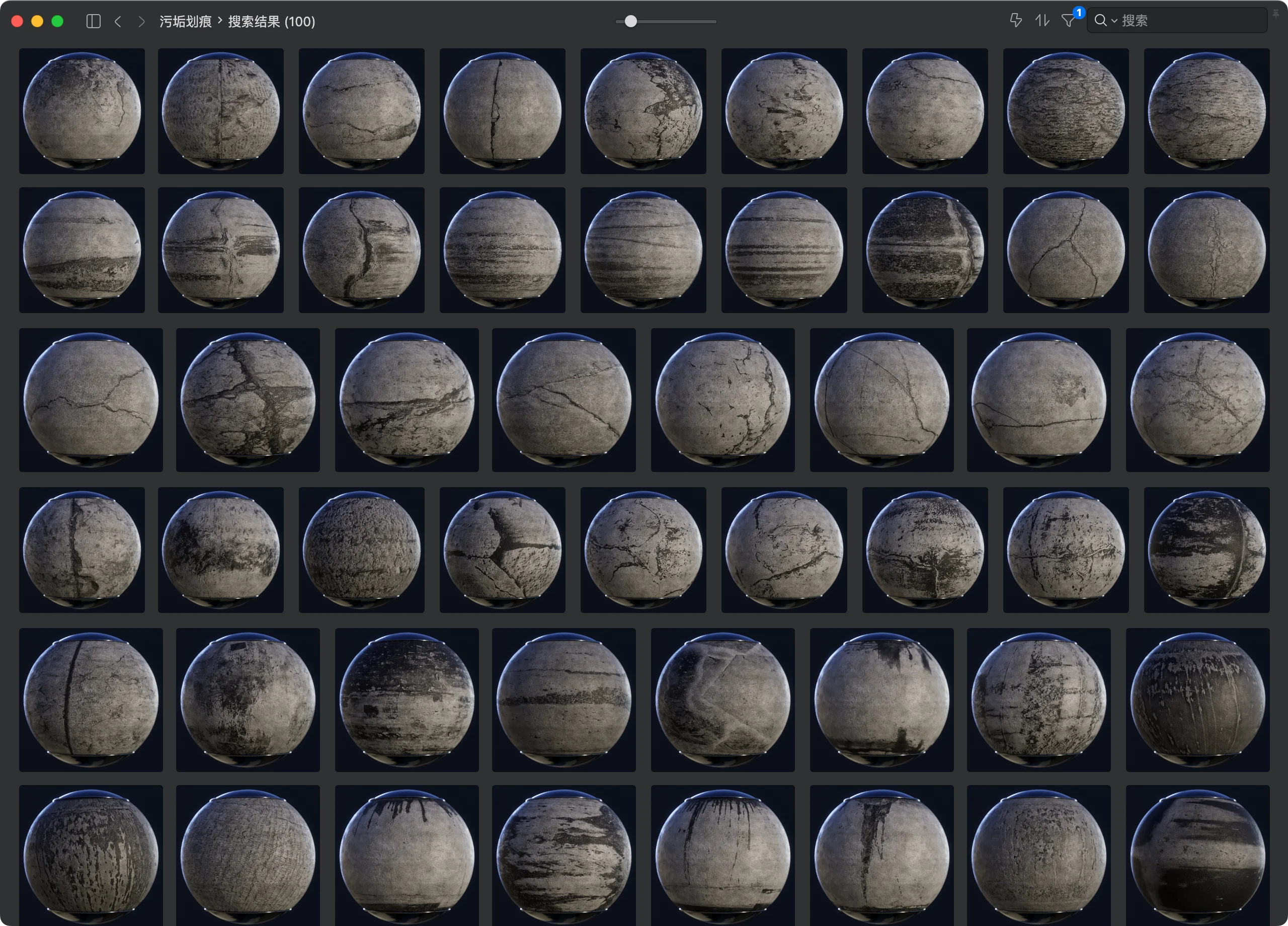Go back with the left arrow

pyautogui.click(x=118, y=22)
